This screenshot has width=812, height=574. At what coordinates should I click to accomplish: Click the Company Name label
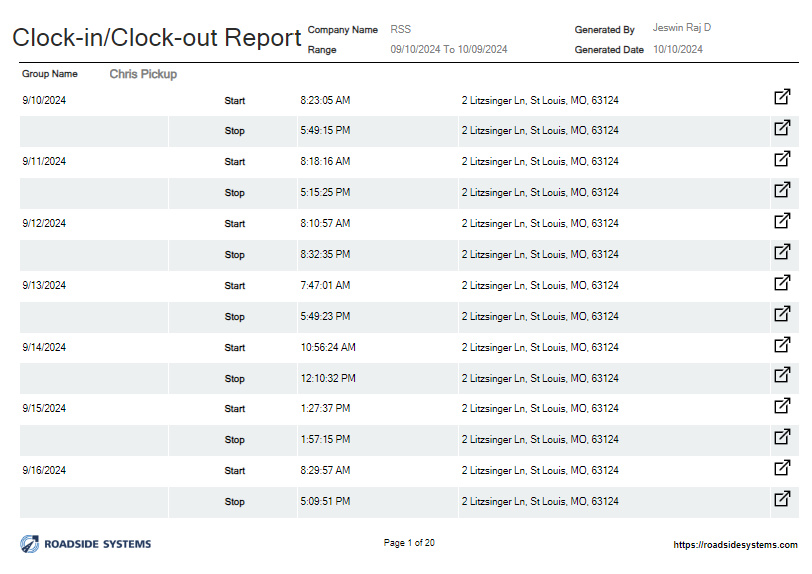343,30
